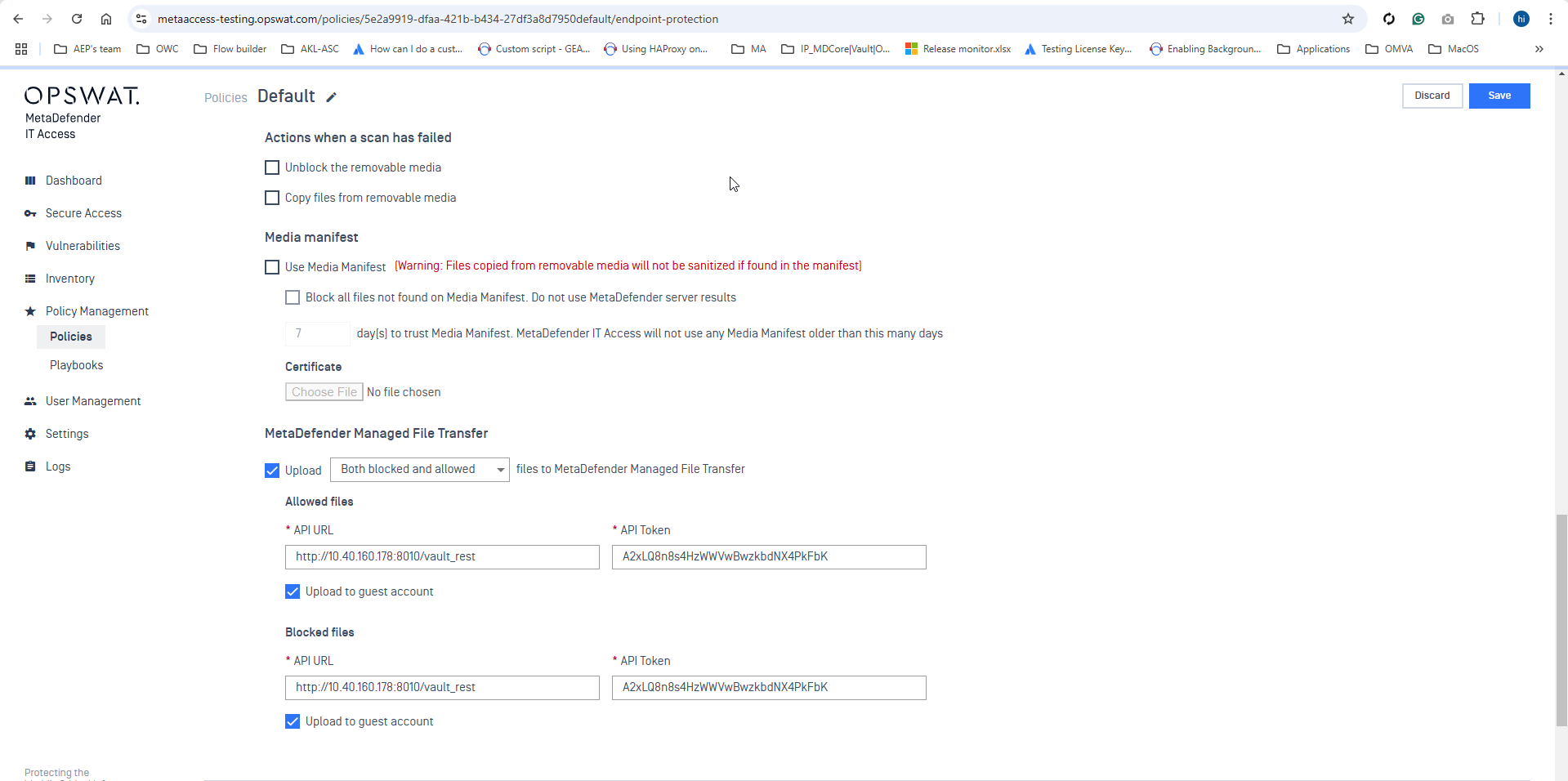Click the Allowed files API Token field
The image size is (1568, 781).
pyautogui.click(x=769, y=557)
